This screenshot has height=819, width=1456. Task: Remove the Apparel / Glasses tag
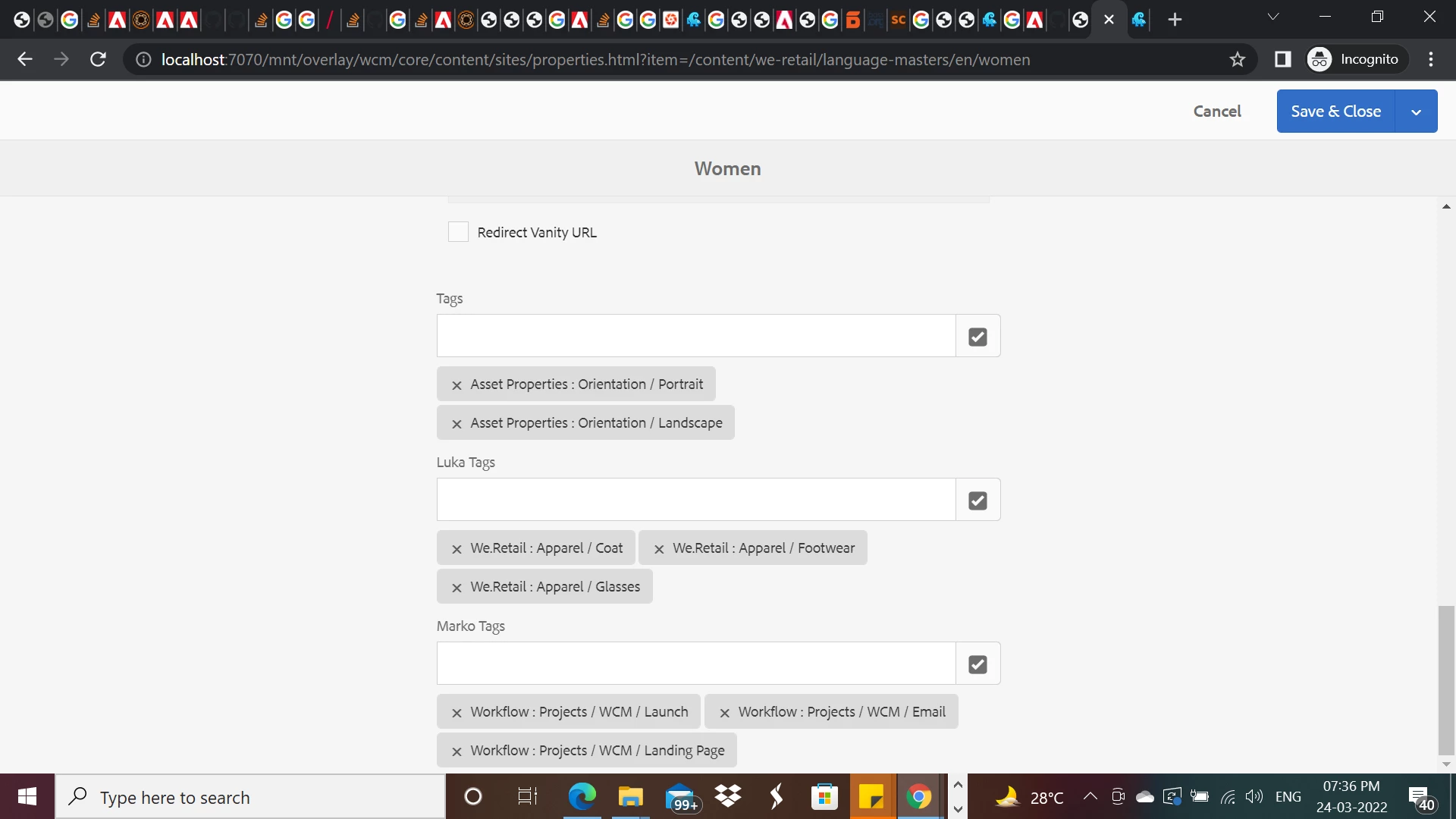coord(457,588)
